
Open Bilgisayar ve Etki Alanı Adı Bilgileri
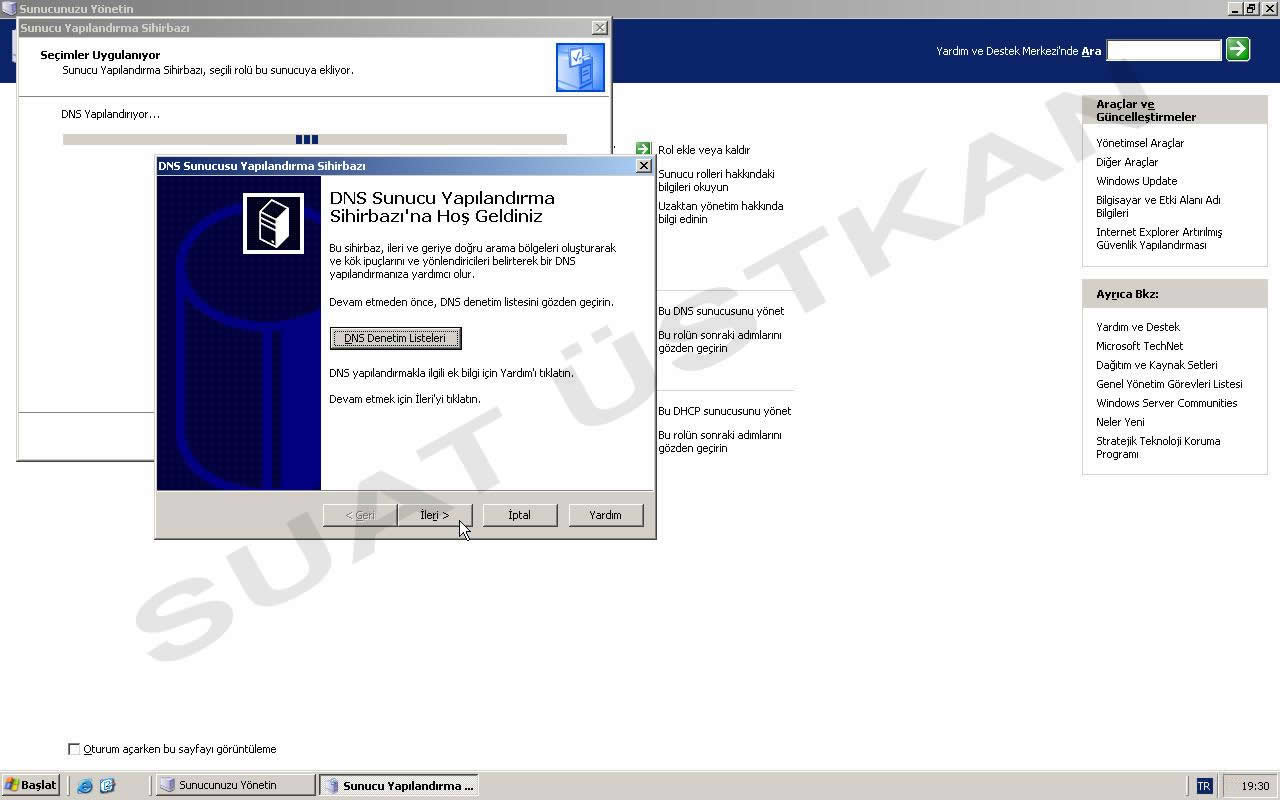click(x=1158, y=206)
